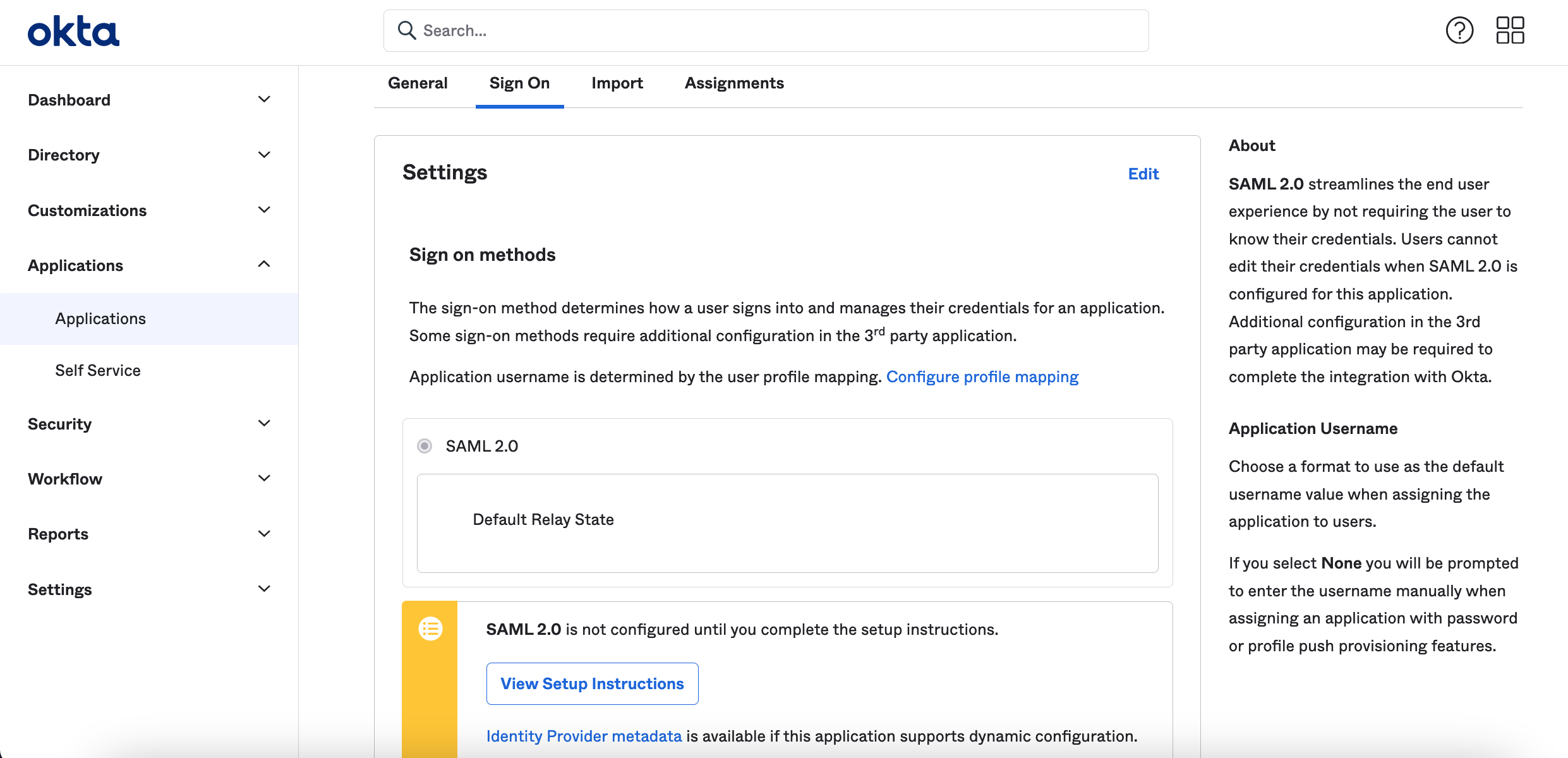The width and height of the screenshot is (1568, 758).
Task: Click the Okta logo
Action: [x=73, y=32]
